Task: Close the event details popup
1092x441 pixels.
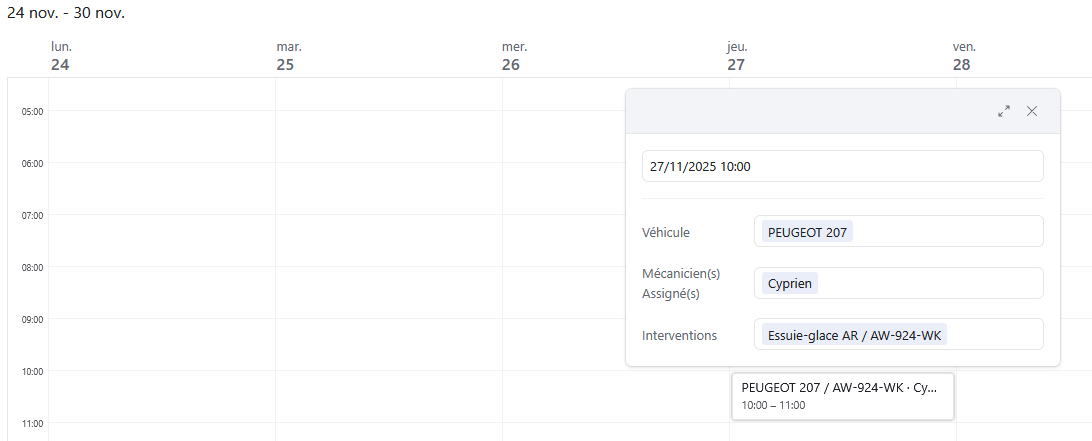Action: (1032, 111)
